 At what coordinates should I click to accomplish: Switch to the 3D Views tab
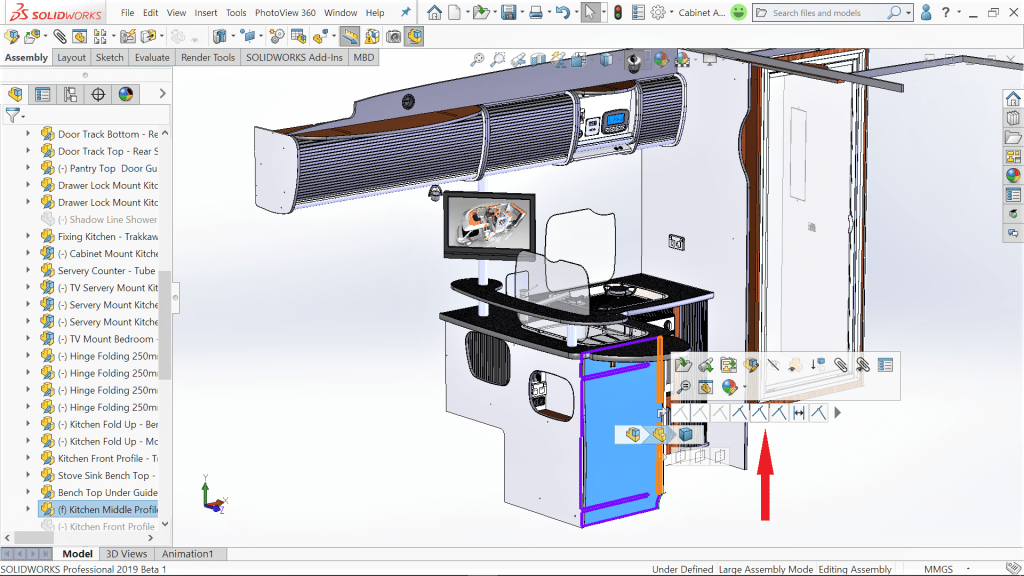126,553
